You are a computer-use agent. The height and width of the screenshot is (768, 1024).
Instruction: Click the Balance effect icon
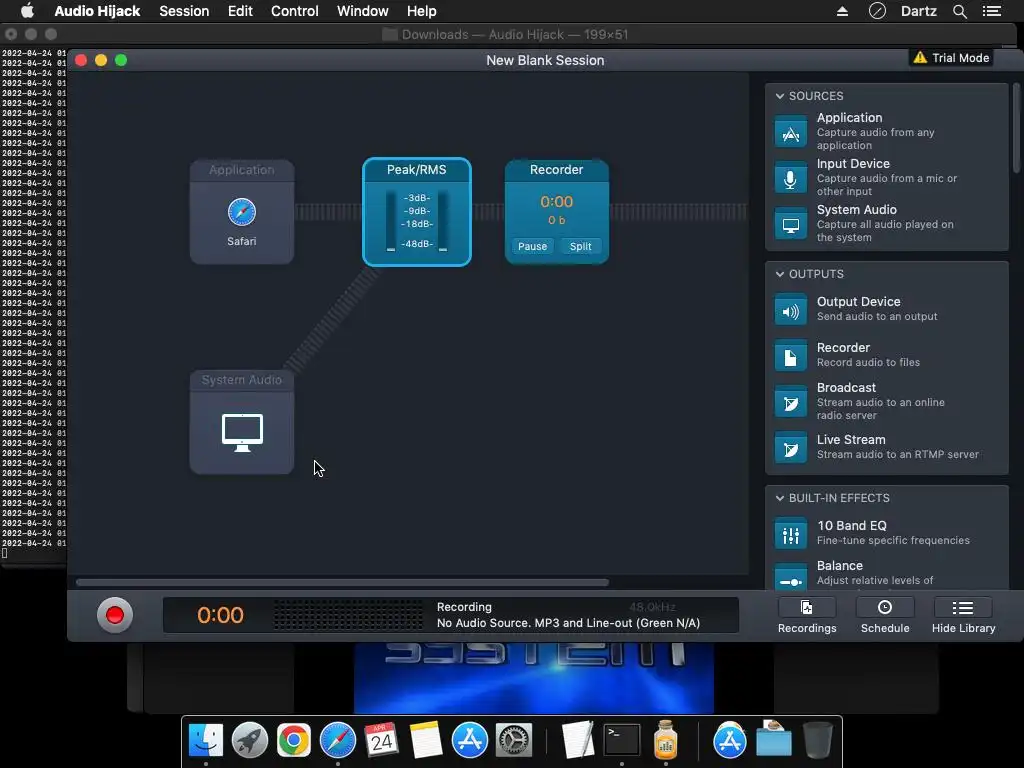click(x=790, y=577)
